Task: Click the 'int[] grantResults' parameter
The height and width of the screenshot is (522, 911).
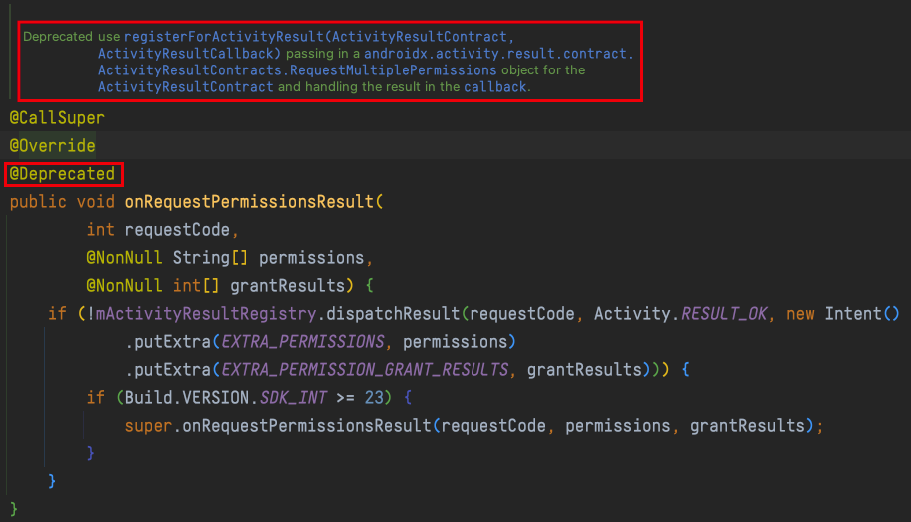Action: [259, 285]
